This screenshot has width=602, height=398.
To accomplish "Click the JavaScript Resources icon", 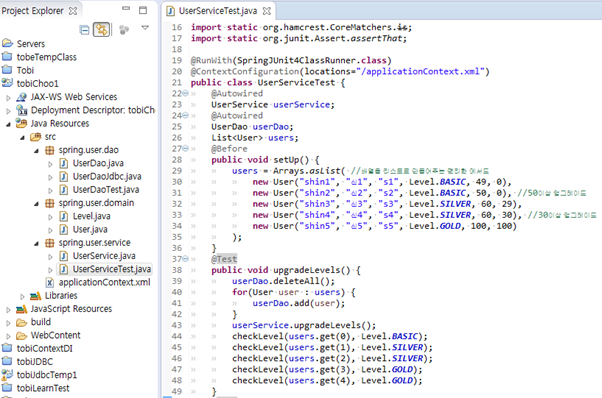I will pos(22,309).
